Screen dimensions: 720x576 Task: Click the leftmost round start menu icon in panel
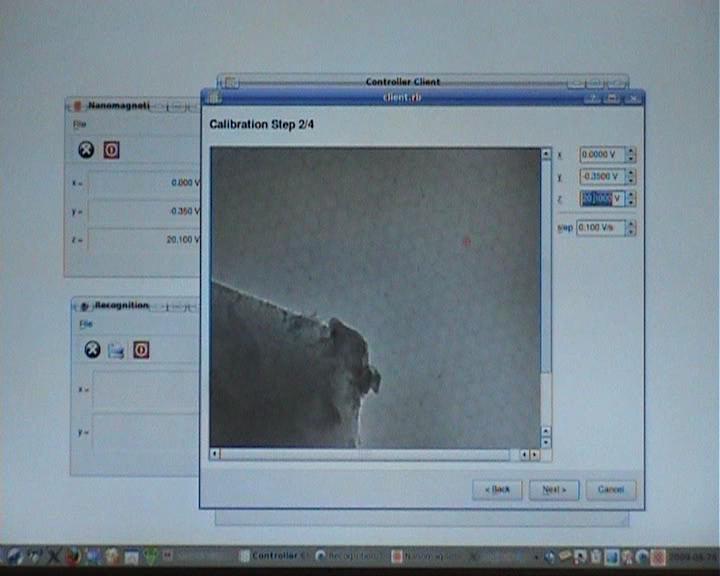click(x=14, y=556)
